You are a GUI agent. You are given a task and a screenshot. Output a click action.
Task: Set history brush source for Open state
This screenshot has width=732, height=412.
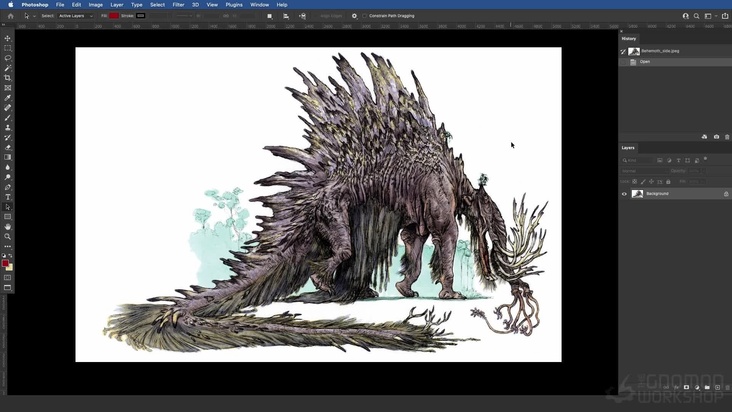[623, 62]
